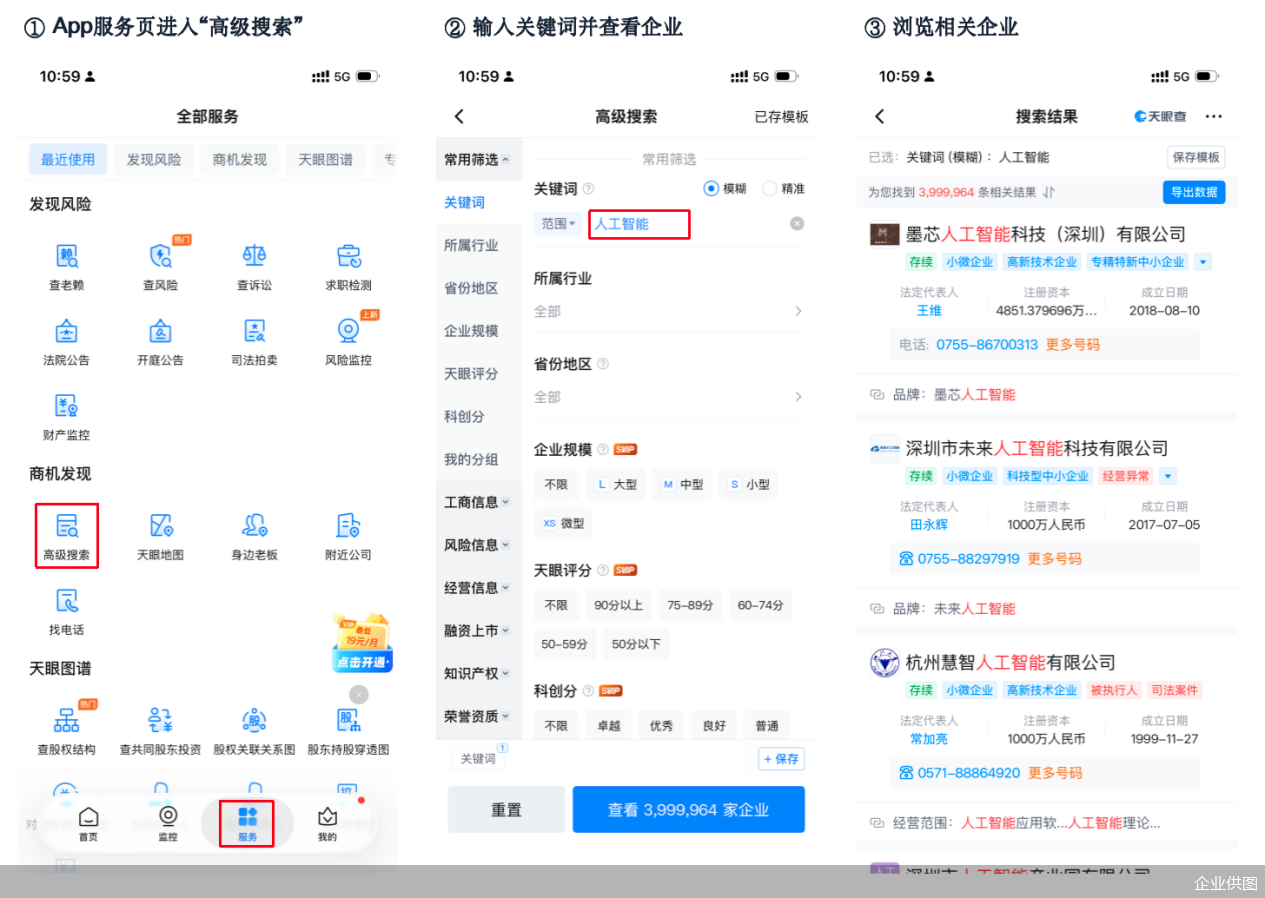Open the 财产监控 icon

tap(67, 407)
